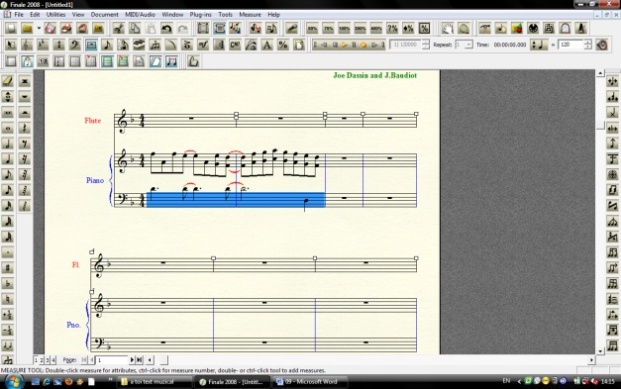Select the Chord tool labeled CM7
The height and width of the screenshot is (389, 621).
(x=235, y=45)
